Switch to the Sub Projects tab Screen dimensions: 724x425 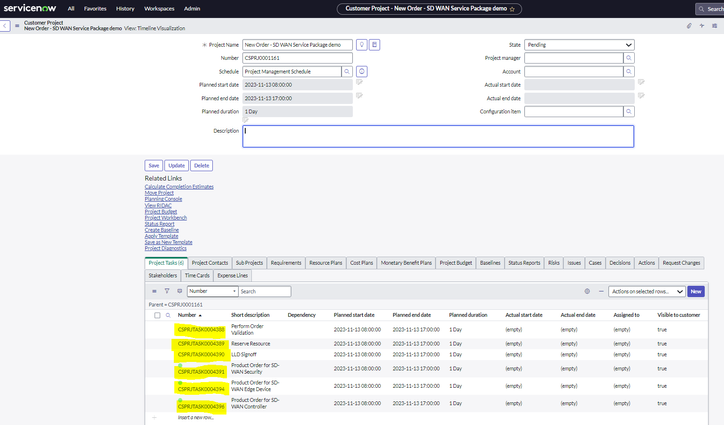click(249, 263)
